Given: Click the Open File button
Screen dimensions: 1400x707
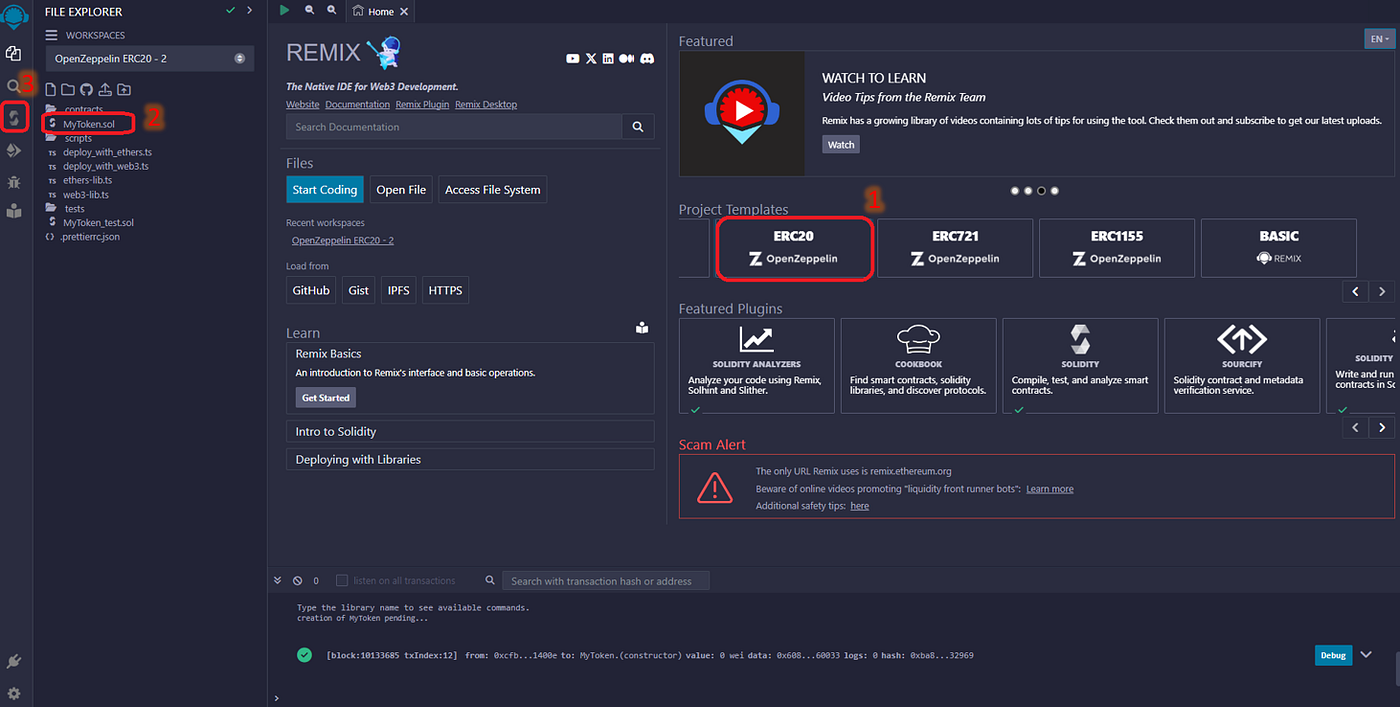Looking at the screenshot, I should tap(401, 190).
